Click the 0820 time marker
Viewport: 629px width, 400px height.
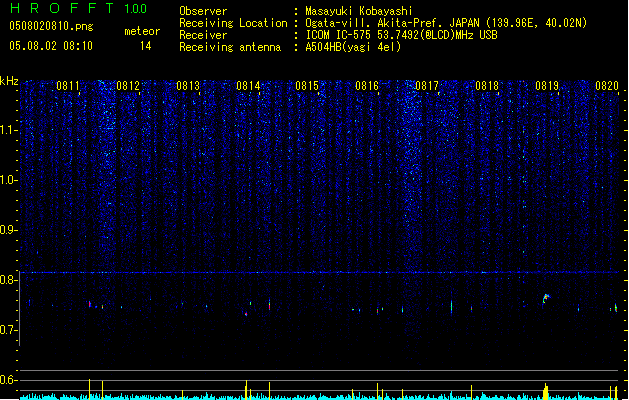[x=607, y=86]
